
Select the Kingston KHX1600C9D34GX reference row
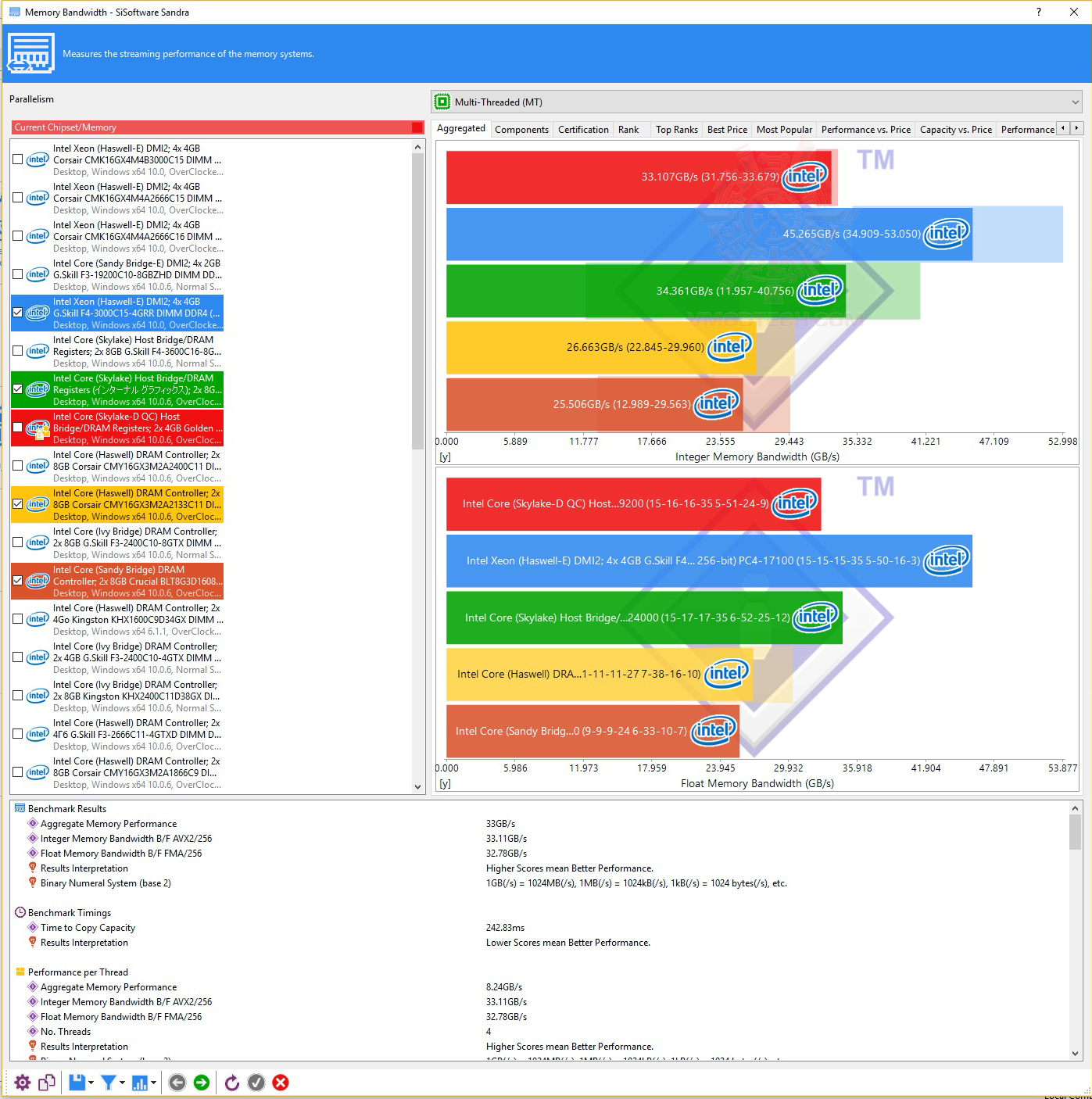[x=118, y=619]
